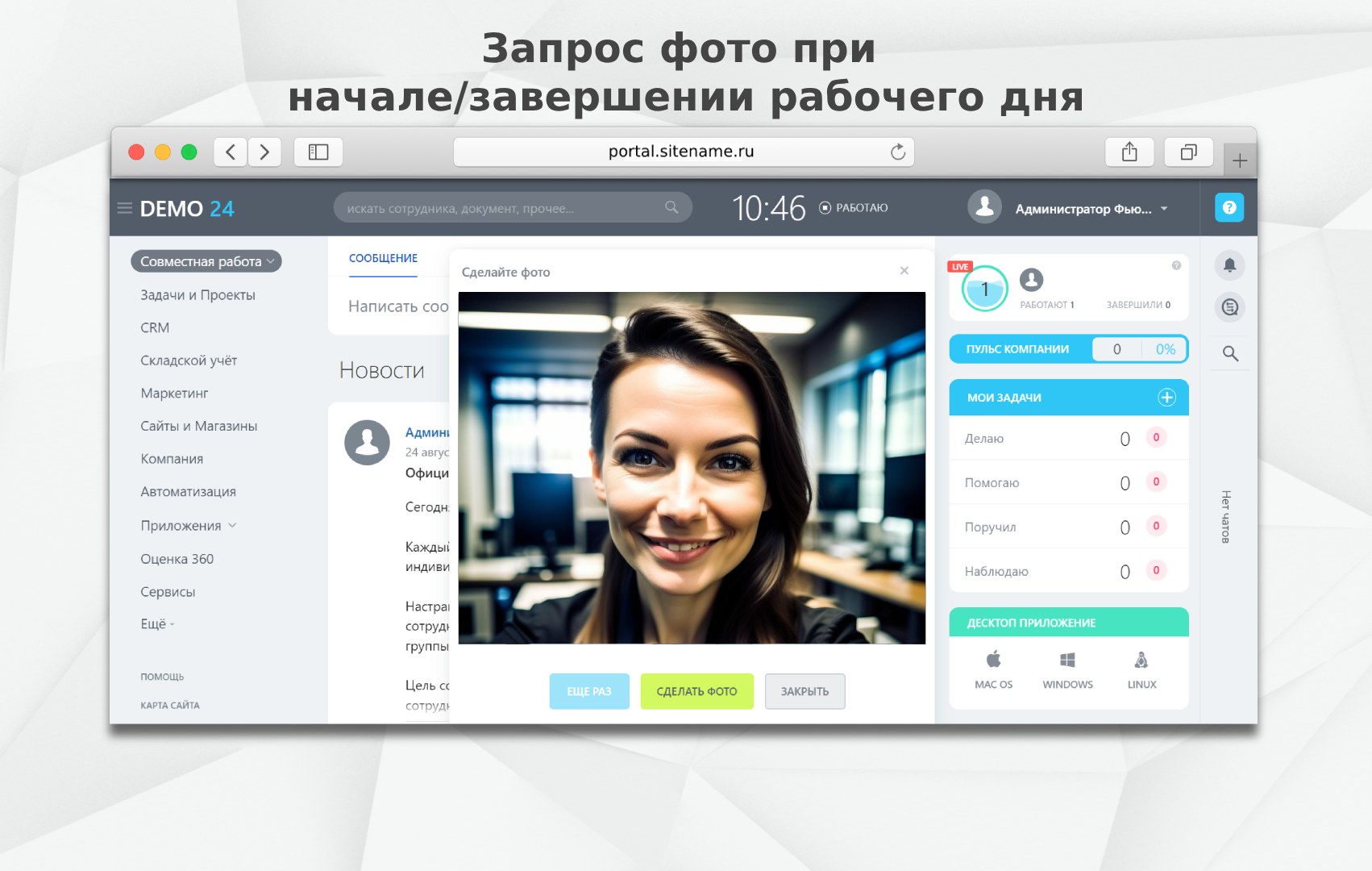Switch to the СООБЩЕНИЕ tab

pyautogui.click(x=383, y=258)
